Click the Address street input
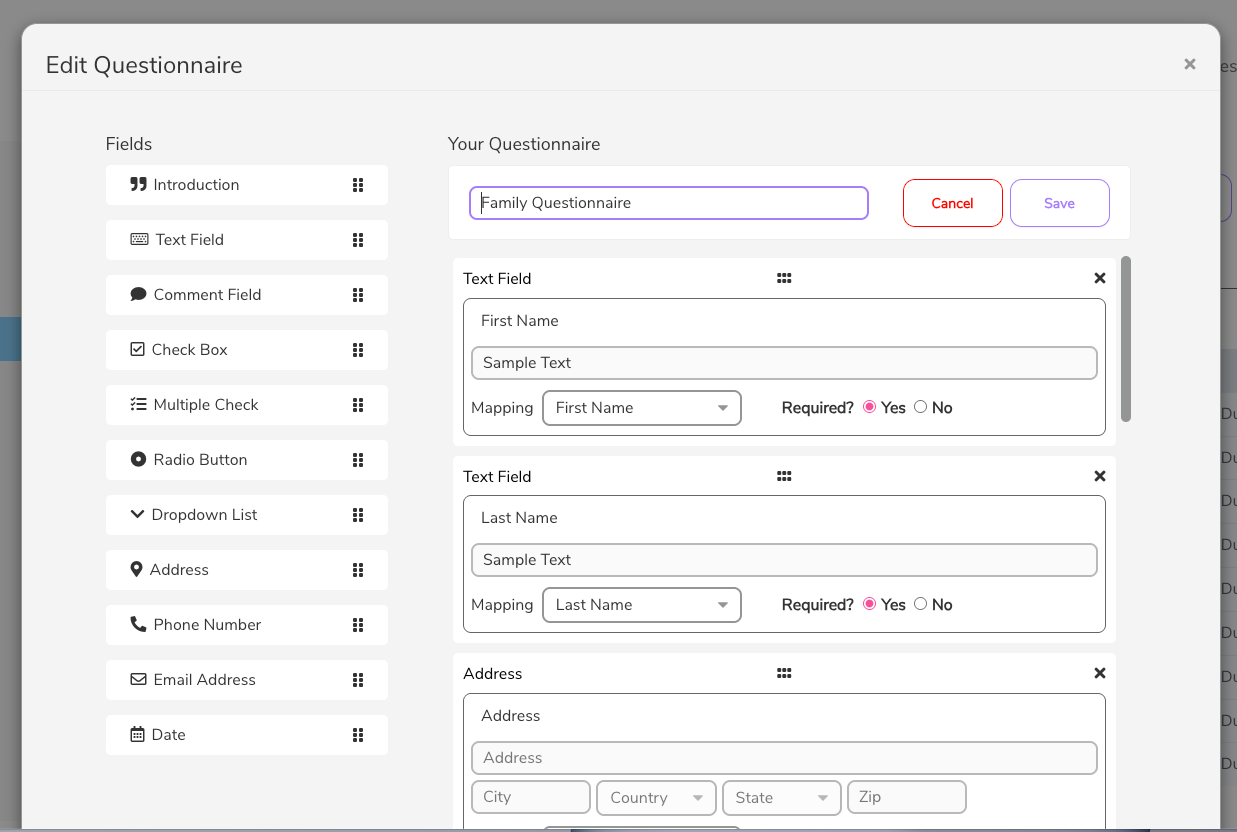The width and height of the screenshot is (1237, 832). (784, 758)
